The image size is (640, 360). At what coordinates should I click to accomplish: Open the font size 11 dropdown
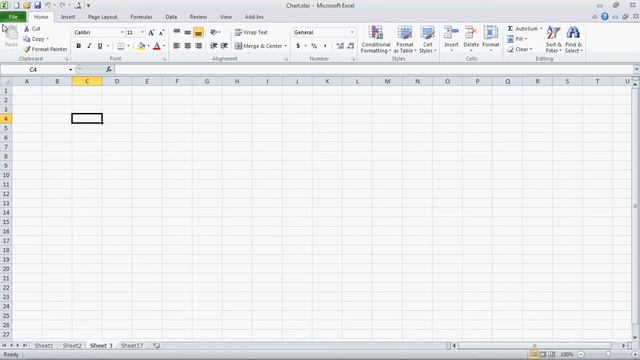coord(142,32)
